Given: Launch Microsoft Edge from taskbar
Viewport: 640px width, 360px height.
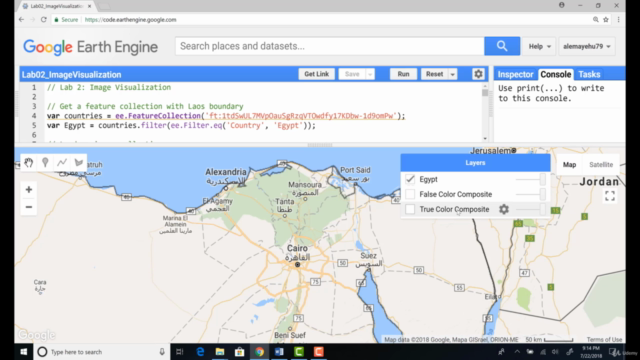Looking at the screenshot, I should [x=200, y=352].
